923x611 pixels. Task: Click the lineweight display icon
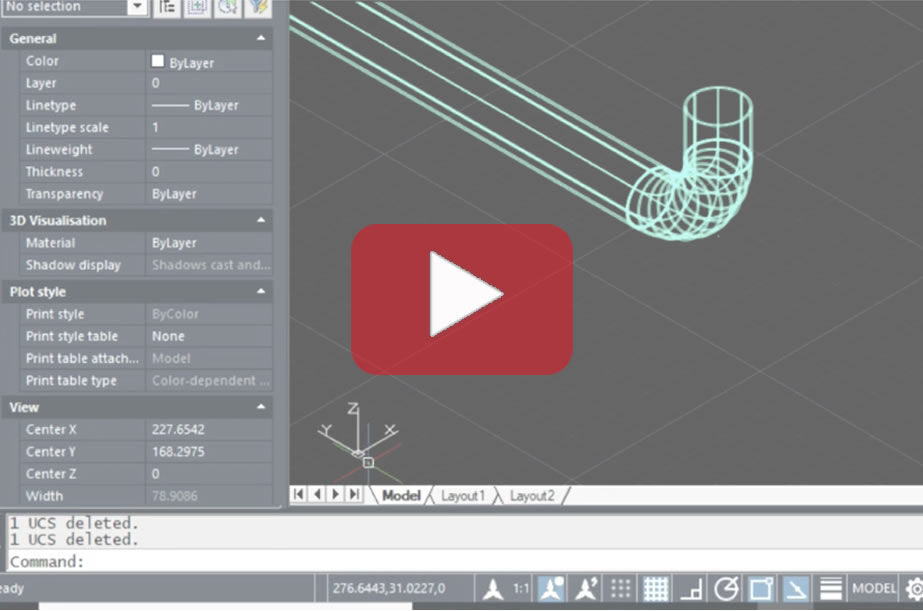click(x=831, y=588)
